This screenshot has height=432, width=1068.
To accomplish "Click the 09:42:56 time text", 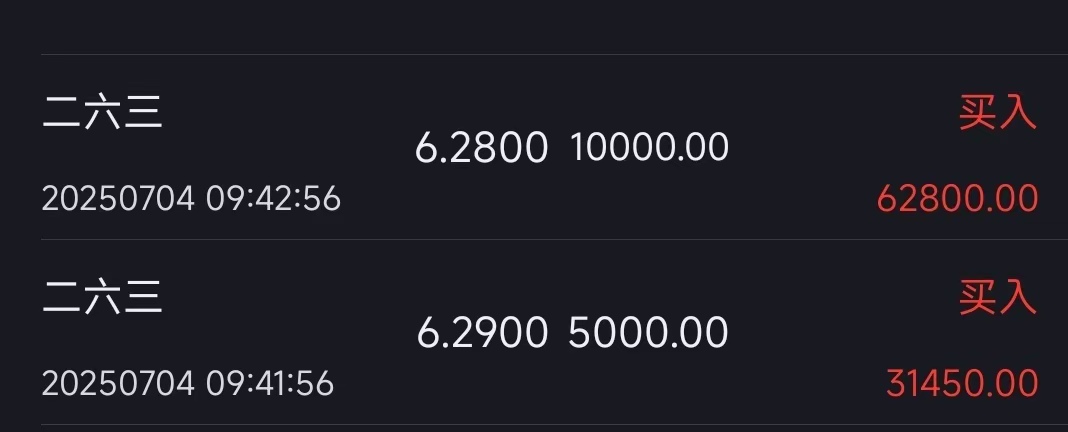I will [273, 199].
